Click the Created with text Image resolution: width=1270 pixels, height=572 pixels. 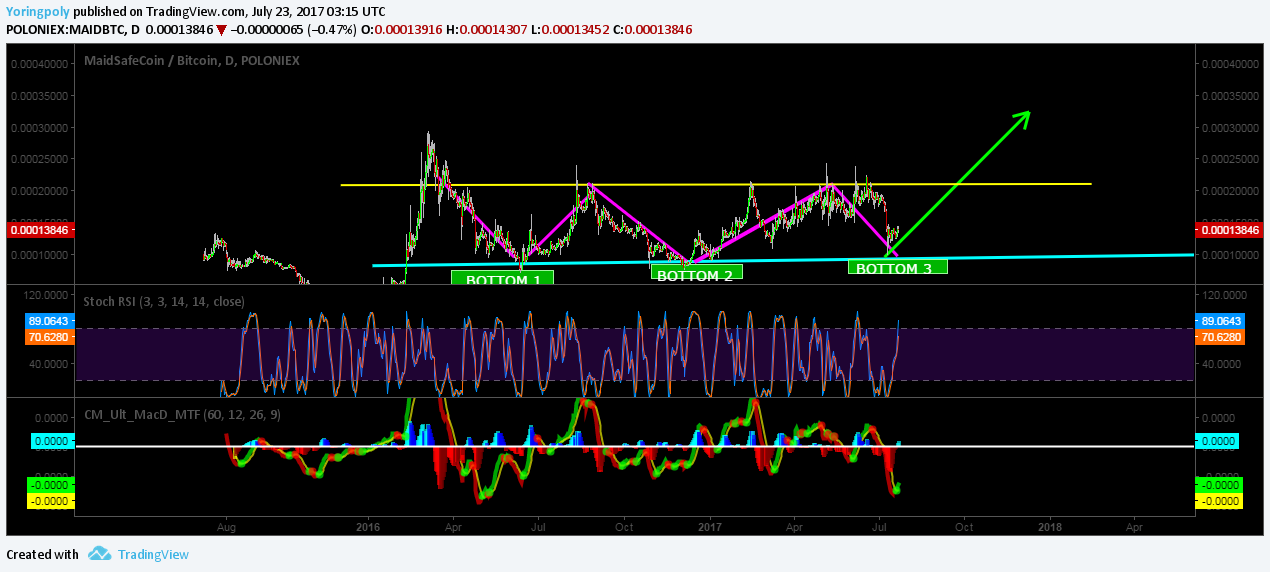click(x=42, y=554)
